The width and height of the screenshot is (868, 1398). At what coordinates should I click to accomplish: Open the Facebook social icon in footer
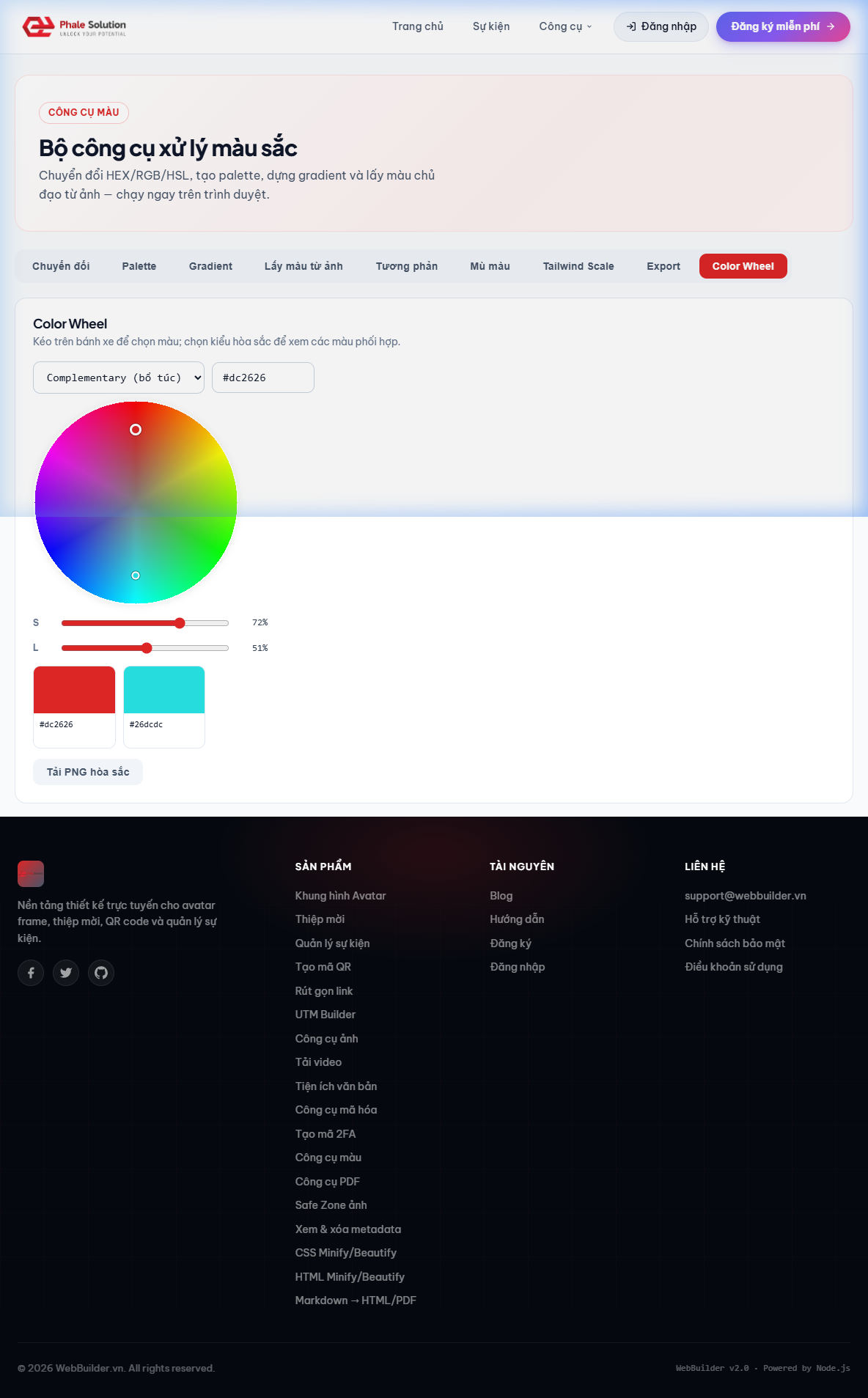coord(31,973)
